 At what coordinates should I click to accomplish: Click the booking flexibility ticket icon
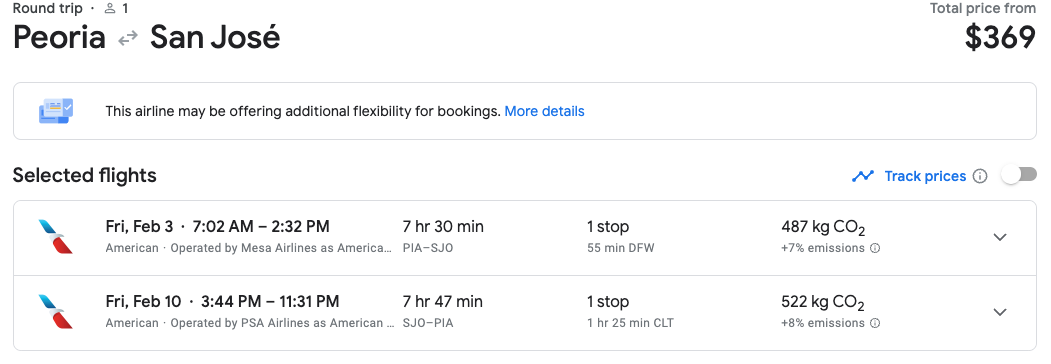56,111
